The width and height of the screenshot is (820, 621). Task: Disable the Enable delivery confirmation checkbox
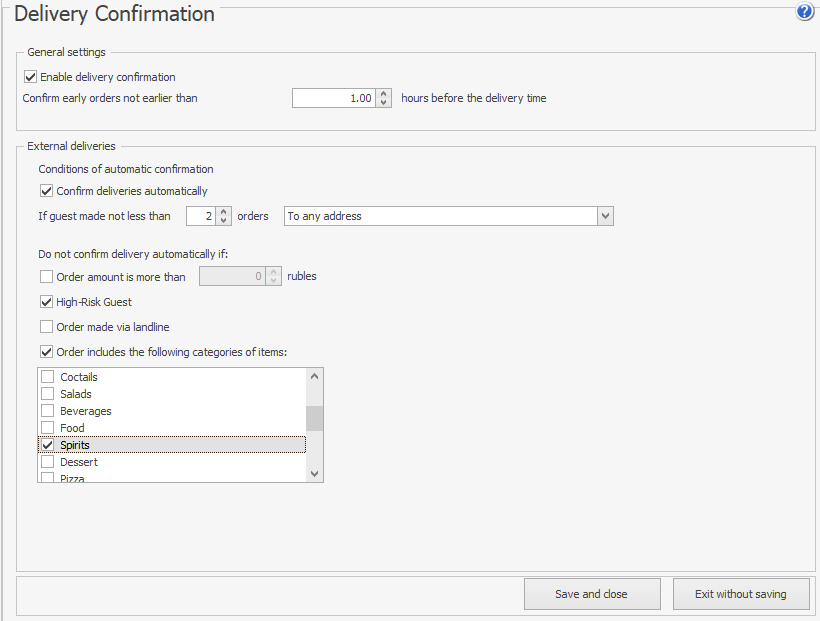click(30, 77)
